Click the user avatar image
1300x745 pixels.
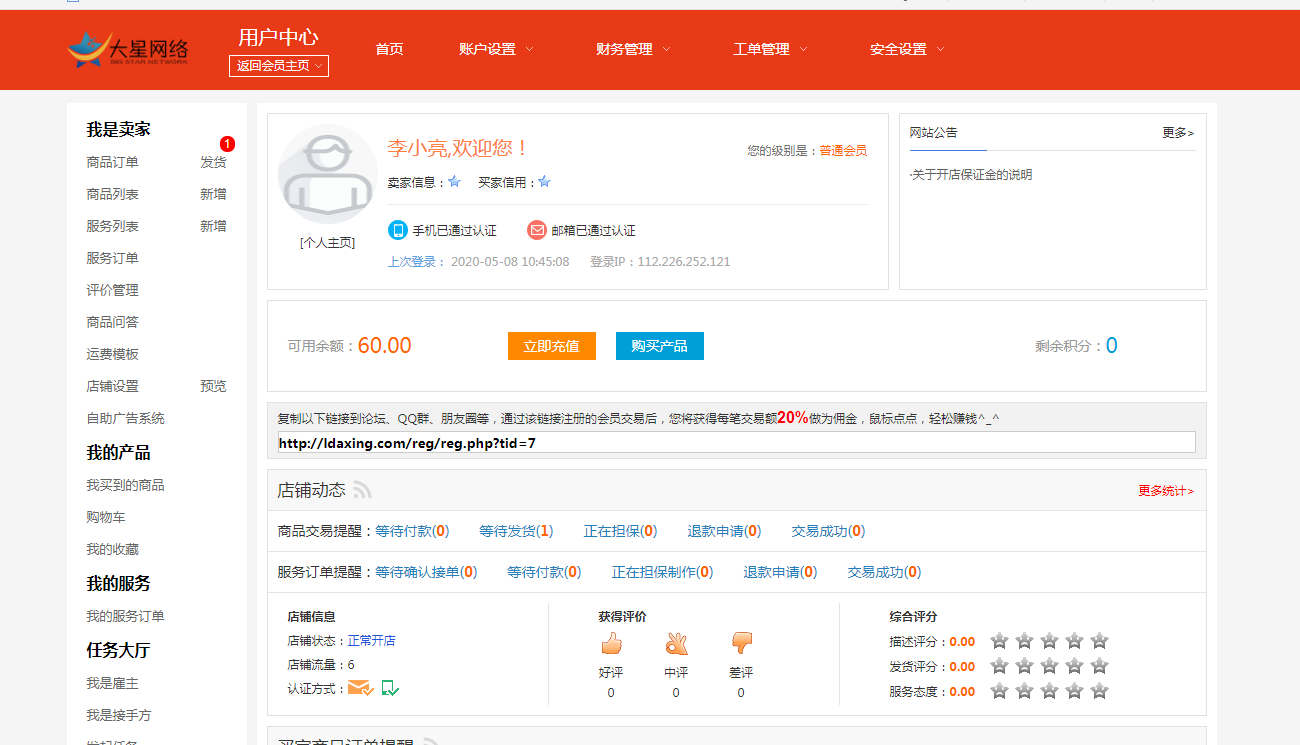point(327,175)
